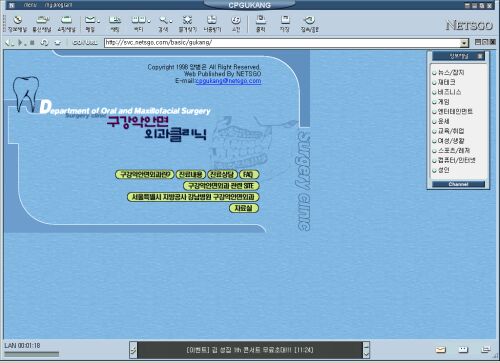The height and width of the screenshot is (363, 500).
Task: Click the toolbar icon right of 즐겨찾기
Action: [212, 23]
